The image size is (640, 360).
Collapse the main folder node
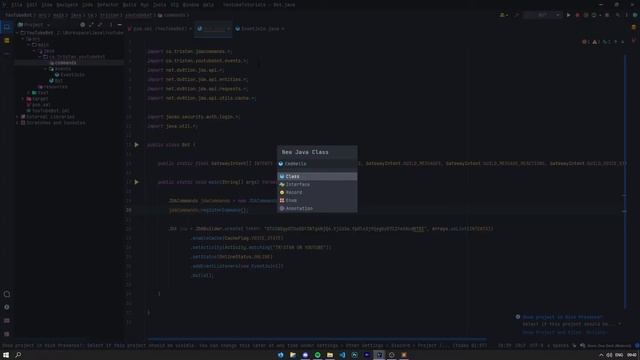[x=29, y=45]
